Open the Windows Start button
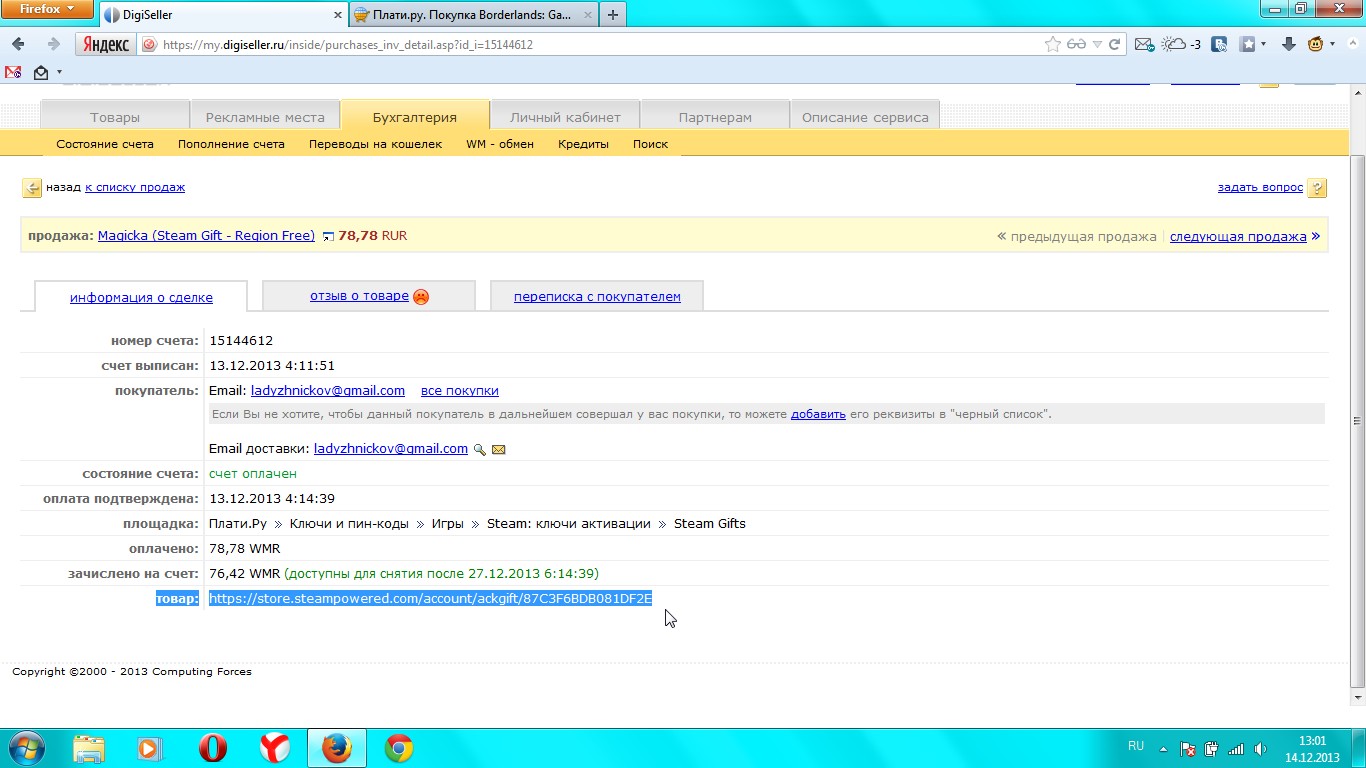Screen dimensions: 1366x768 pyautogui.click(x=25, y=748)
